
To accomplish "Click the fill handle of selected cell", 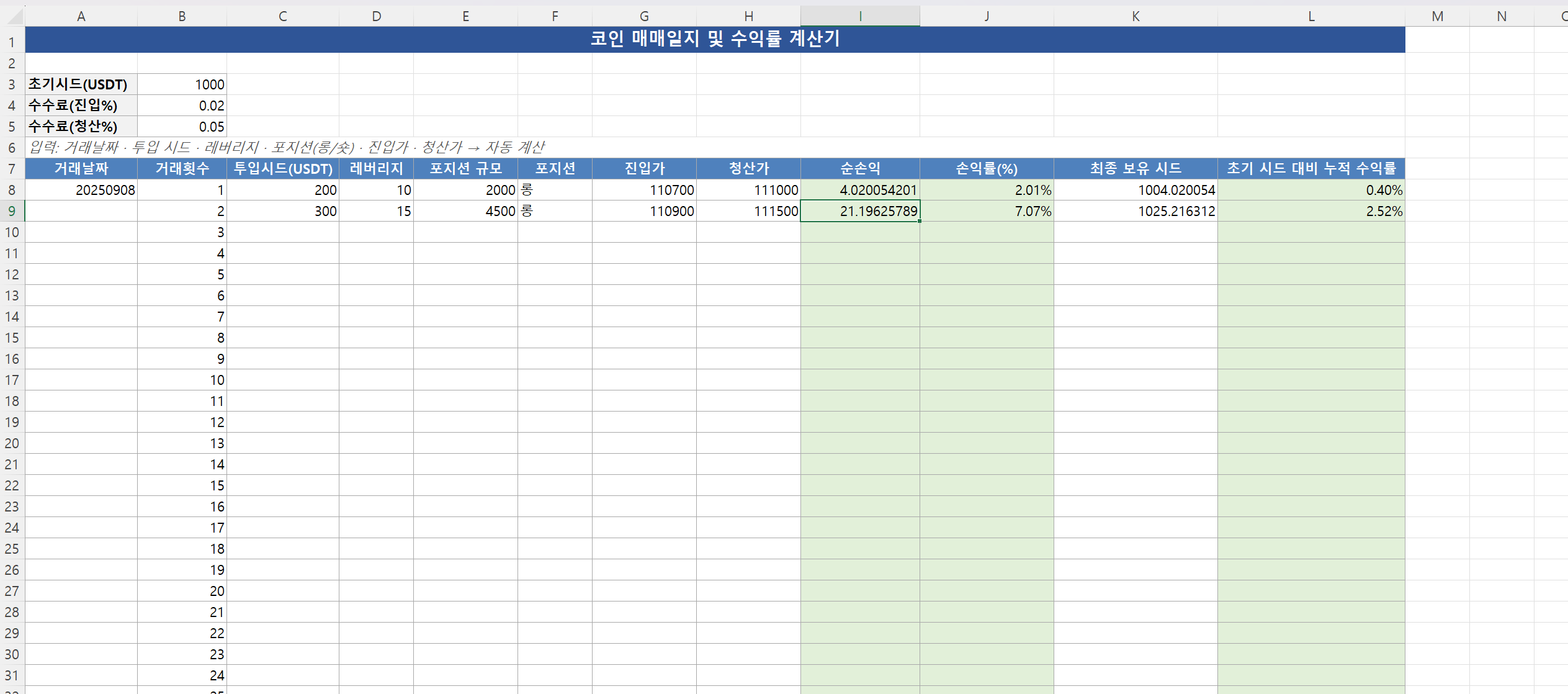I will pyautogui.click(x=920, y=221).
